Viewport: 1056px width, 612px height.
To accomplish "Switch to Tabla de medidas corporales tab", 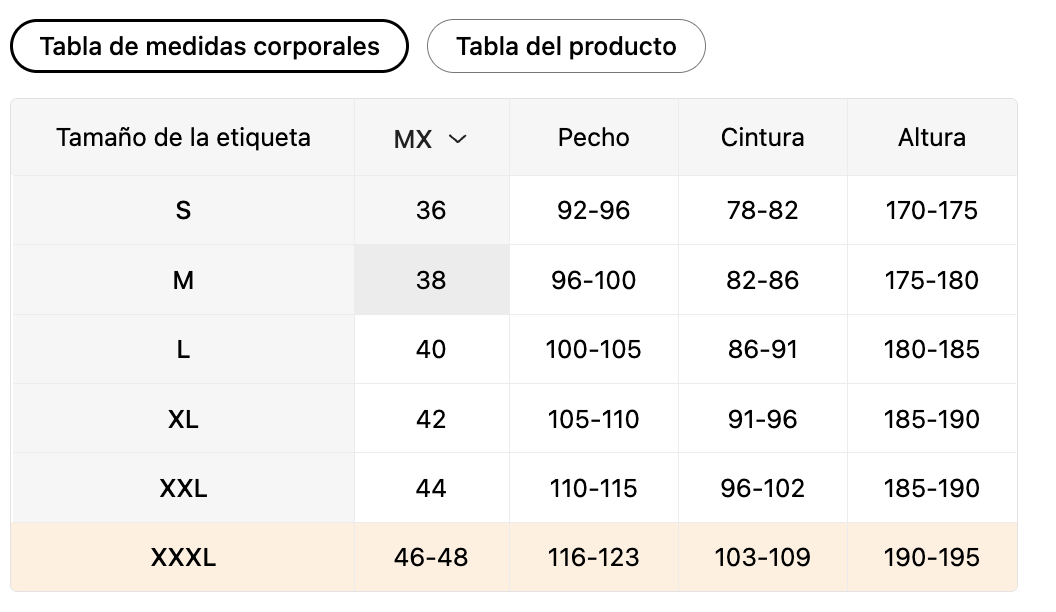I will [x=209, y=46].
